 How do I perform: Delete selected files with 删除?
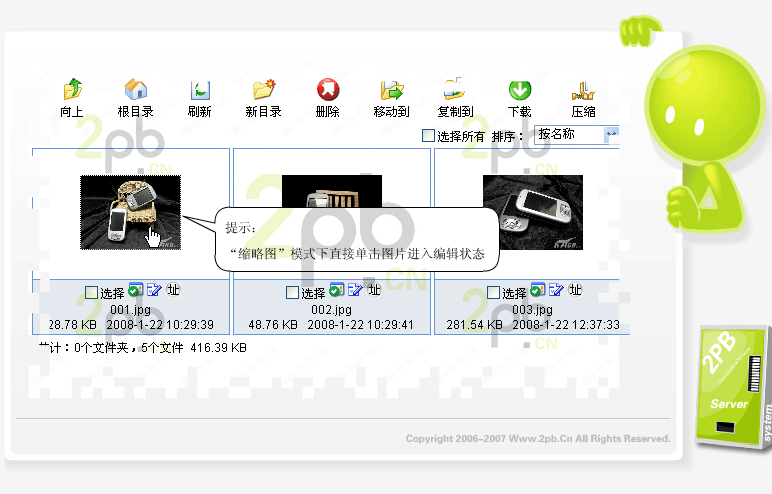tap(327, 98)
